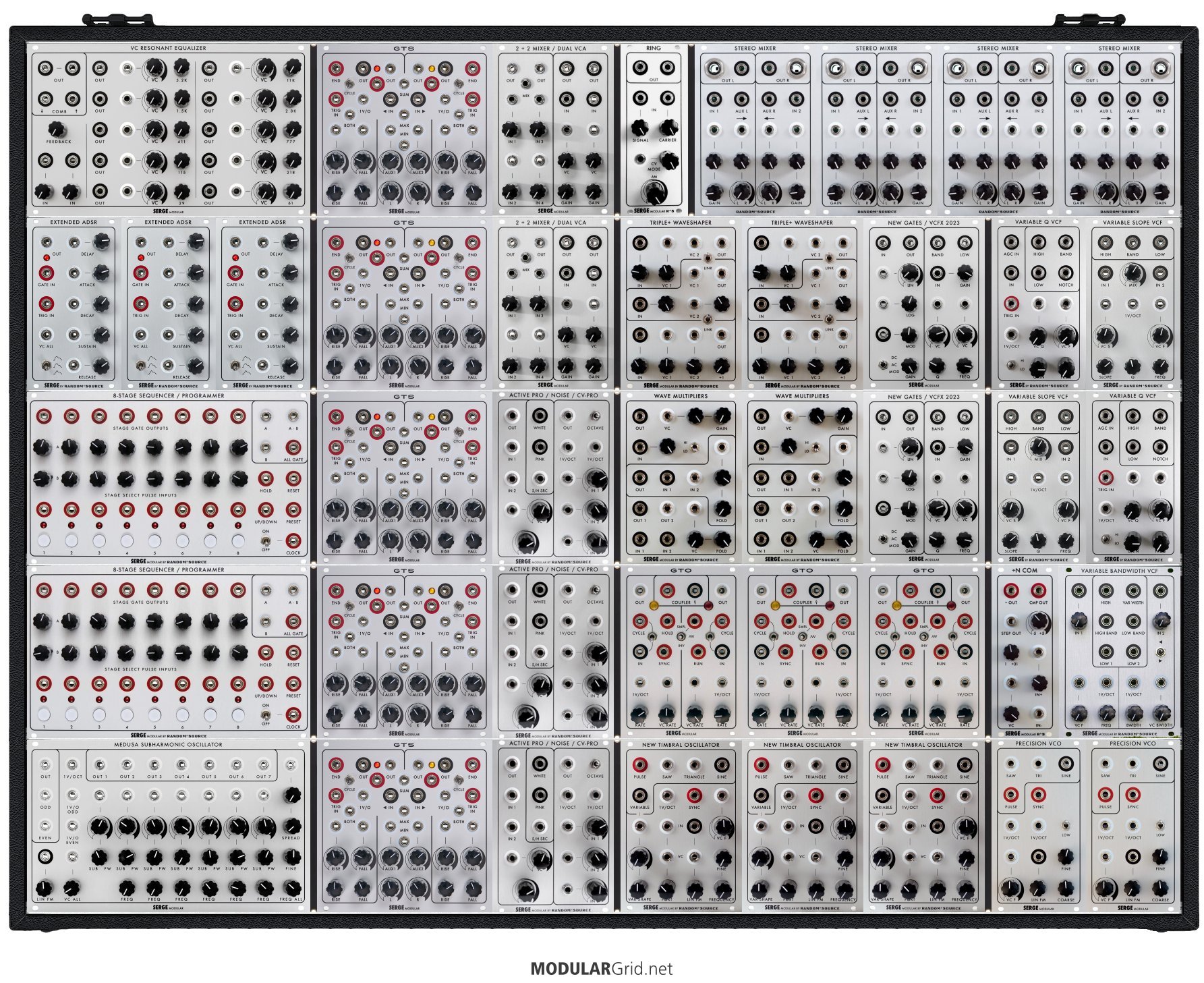Turn the 1 +31 knob on +N COM
Viewport: 1204px width, 983px height.
(1010, 652)
